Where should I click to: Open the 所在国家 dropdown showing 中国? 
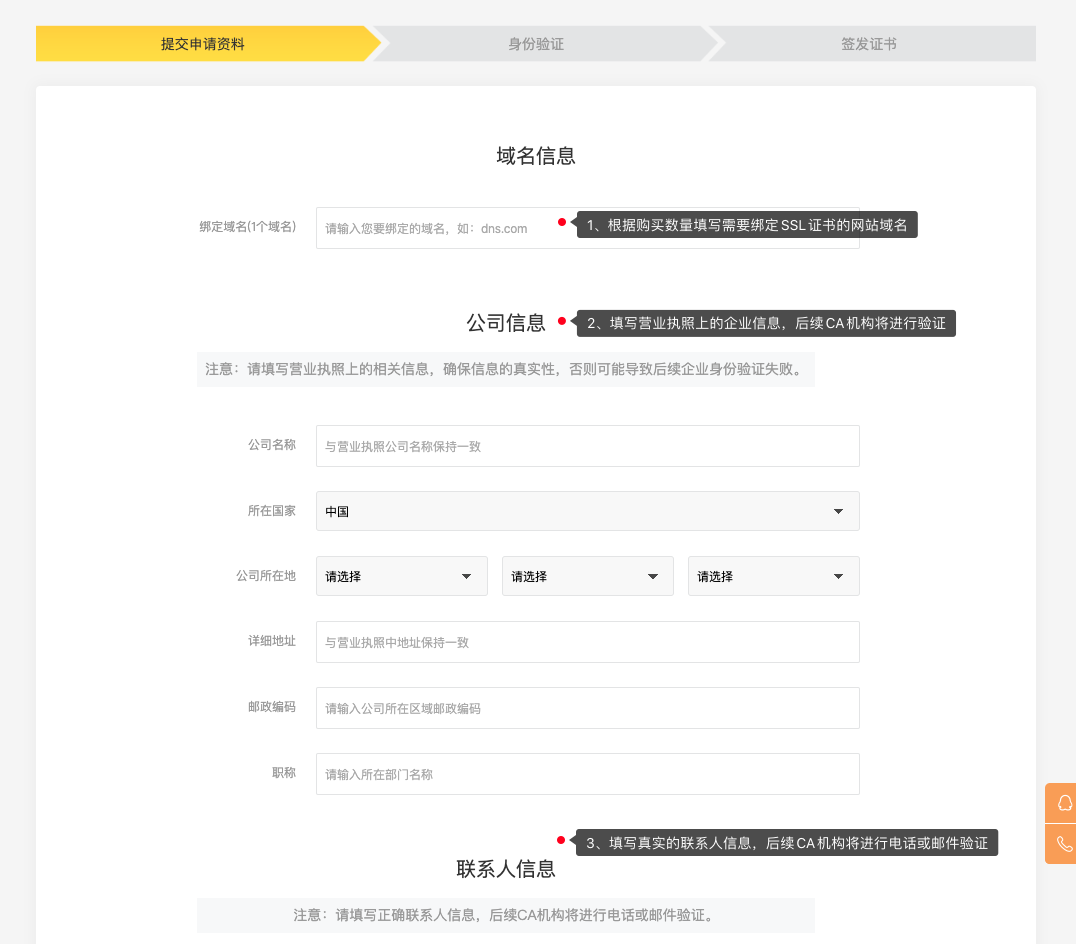pos(587,511)
